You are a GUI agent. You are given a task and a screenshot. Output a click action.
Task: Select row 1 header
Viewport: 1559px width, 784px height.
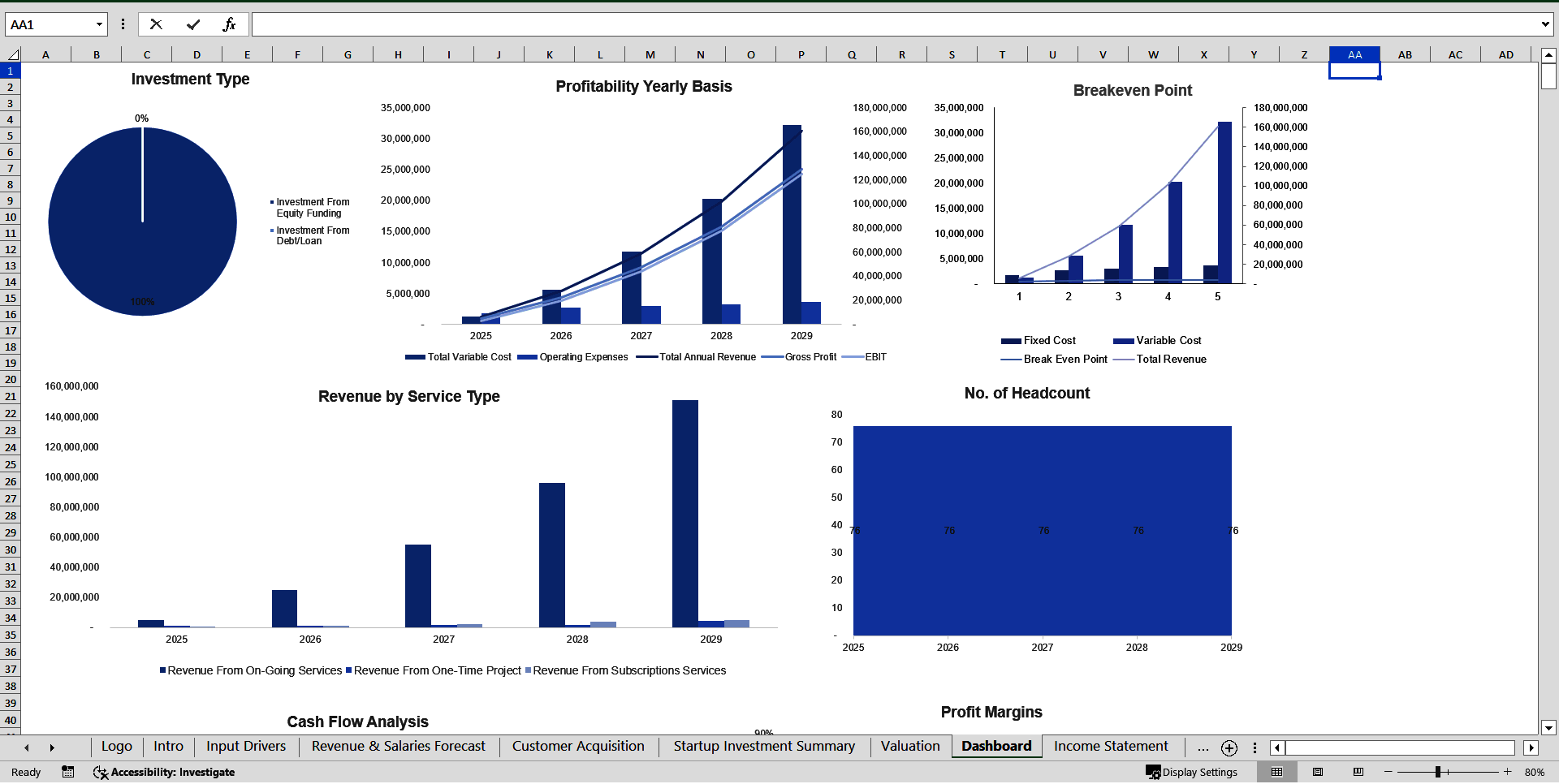tap(11, 71)
